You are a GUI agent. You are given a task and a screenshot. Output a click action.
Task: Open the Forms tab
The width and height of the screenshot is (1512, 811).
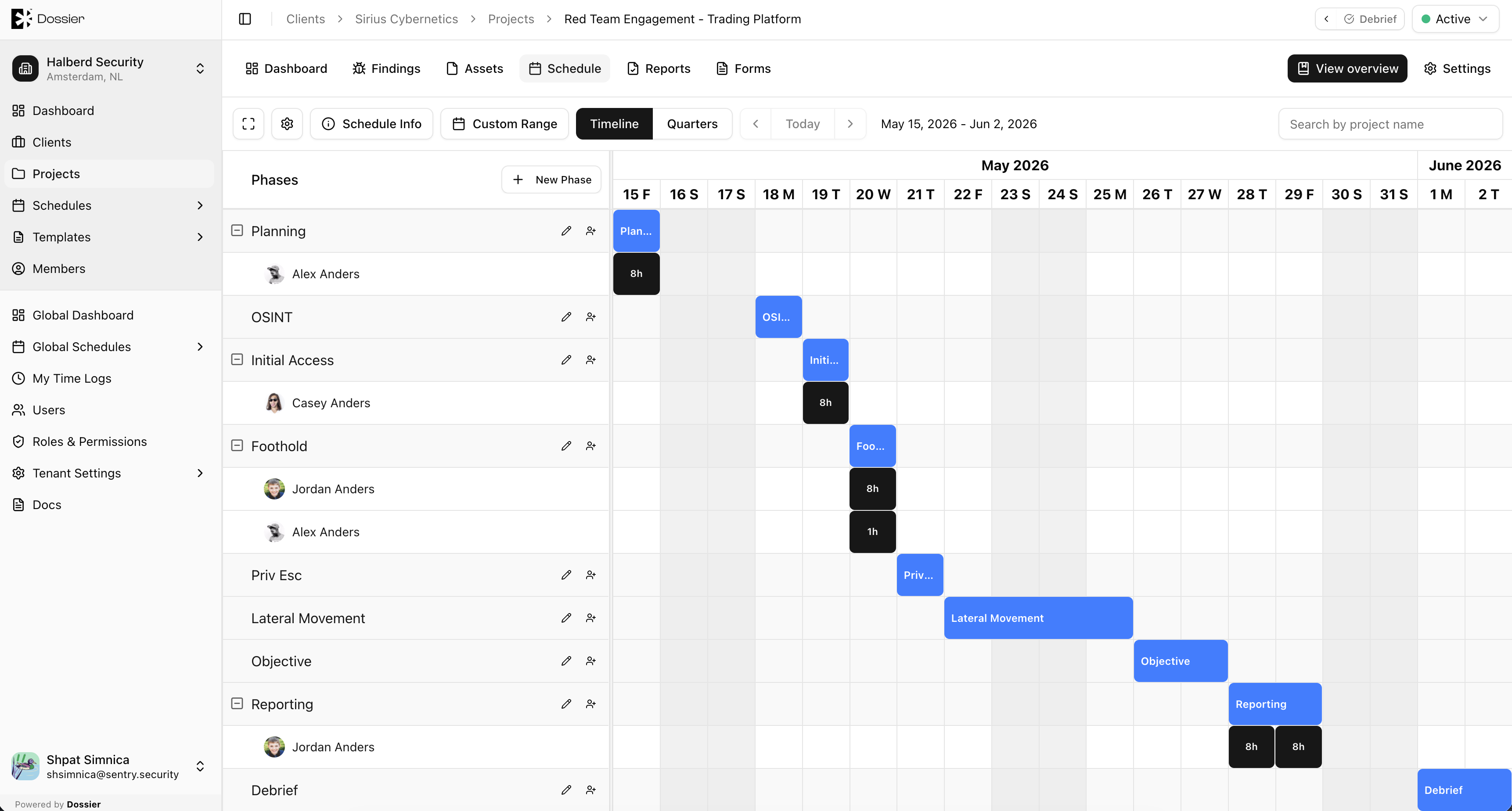(x=743, y=68)
